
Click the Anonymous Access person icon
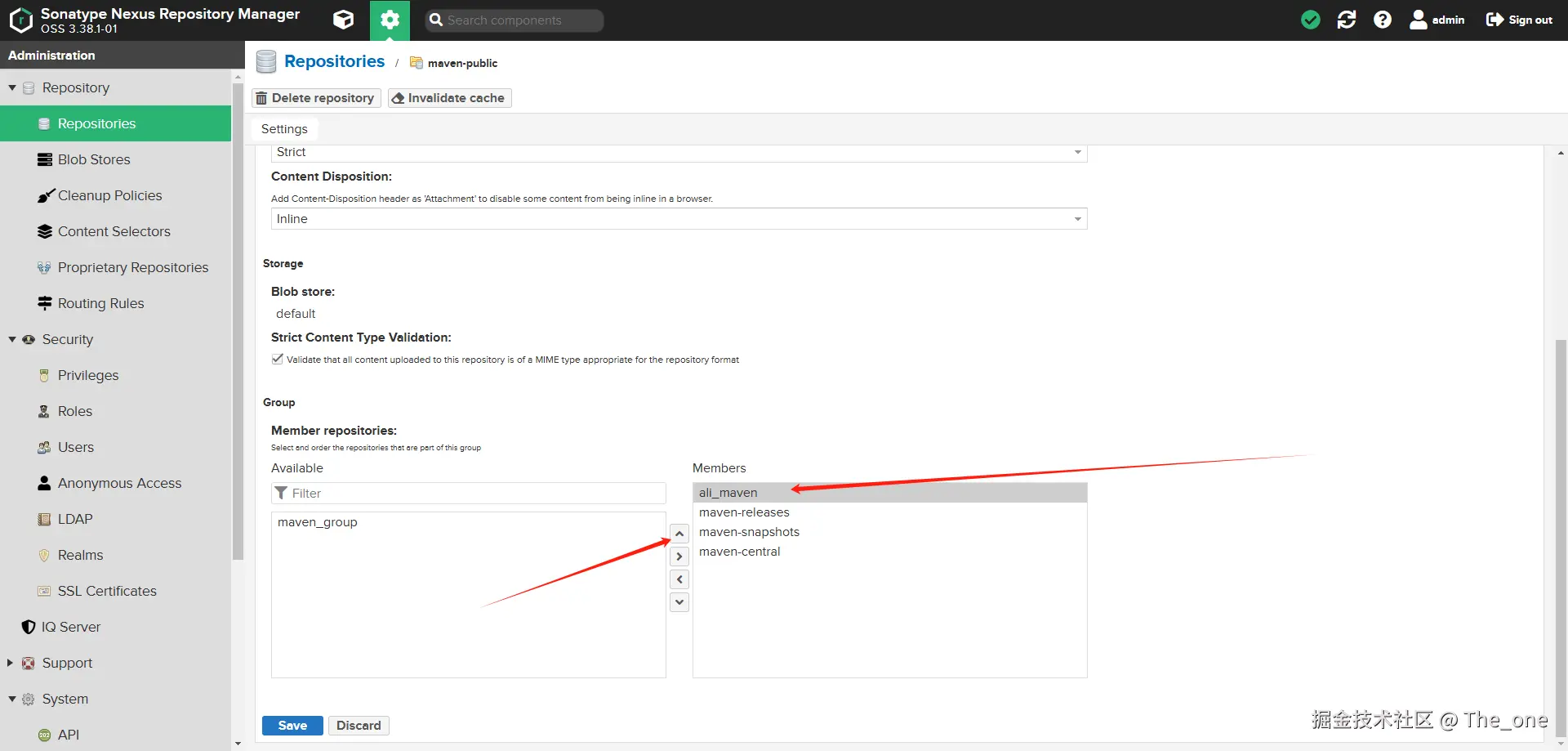[x=44, y=483]
